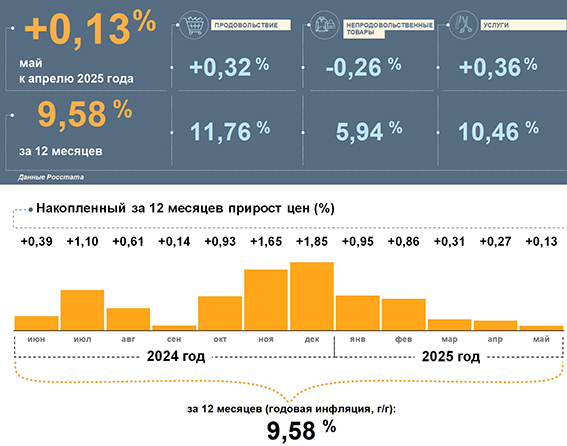Click the non-food value -0,26%
Viewport: 567px width, 446px height.
click(x=363, y=67)
